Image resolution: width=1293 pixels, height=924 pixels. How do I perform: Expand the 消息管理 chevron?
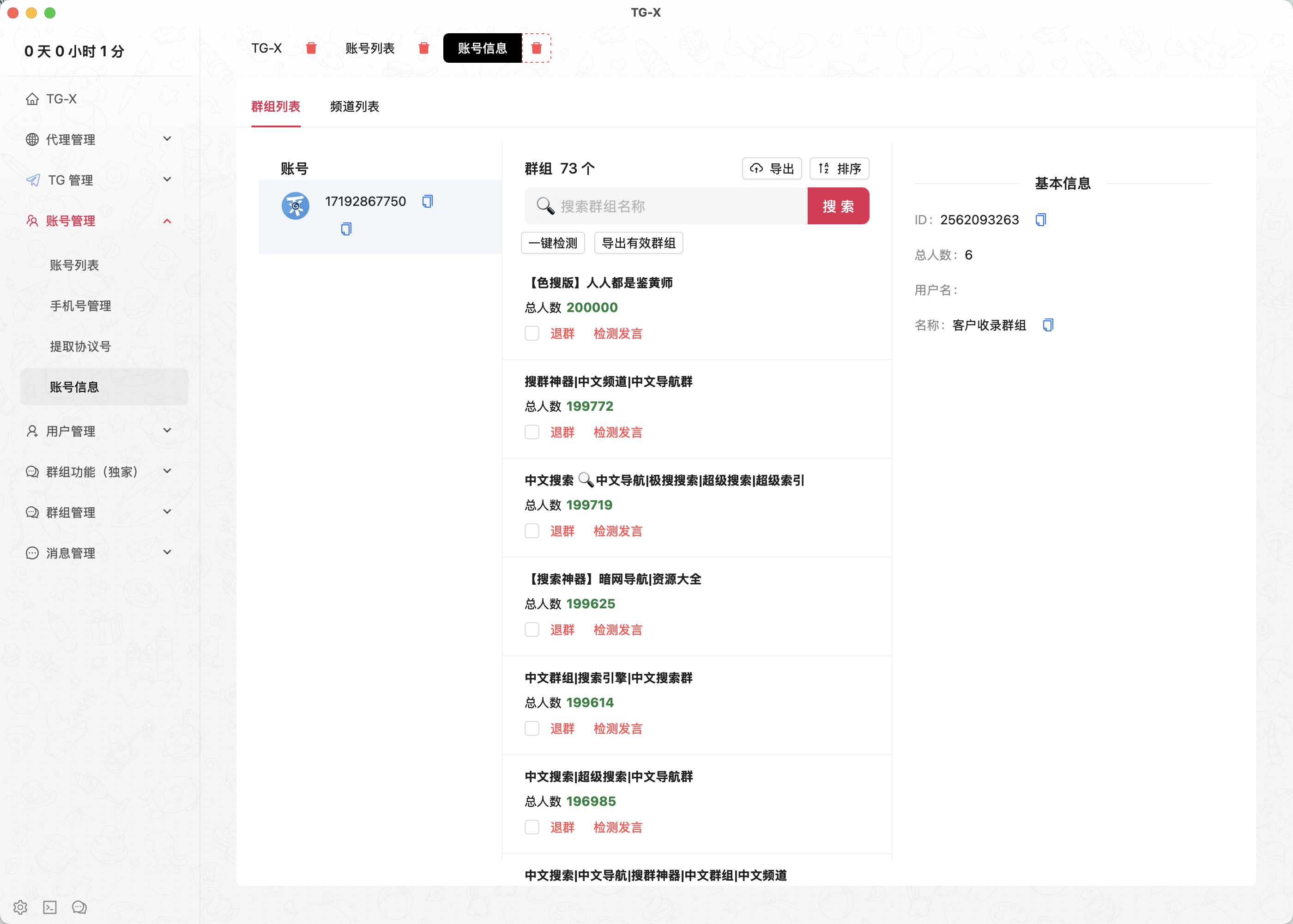[x=167, y=552]
